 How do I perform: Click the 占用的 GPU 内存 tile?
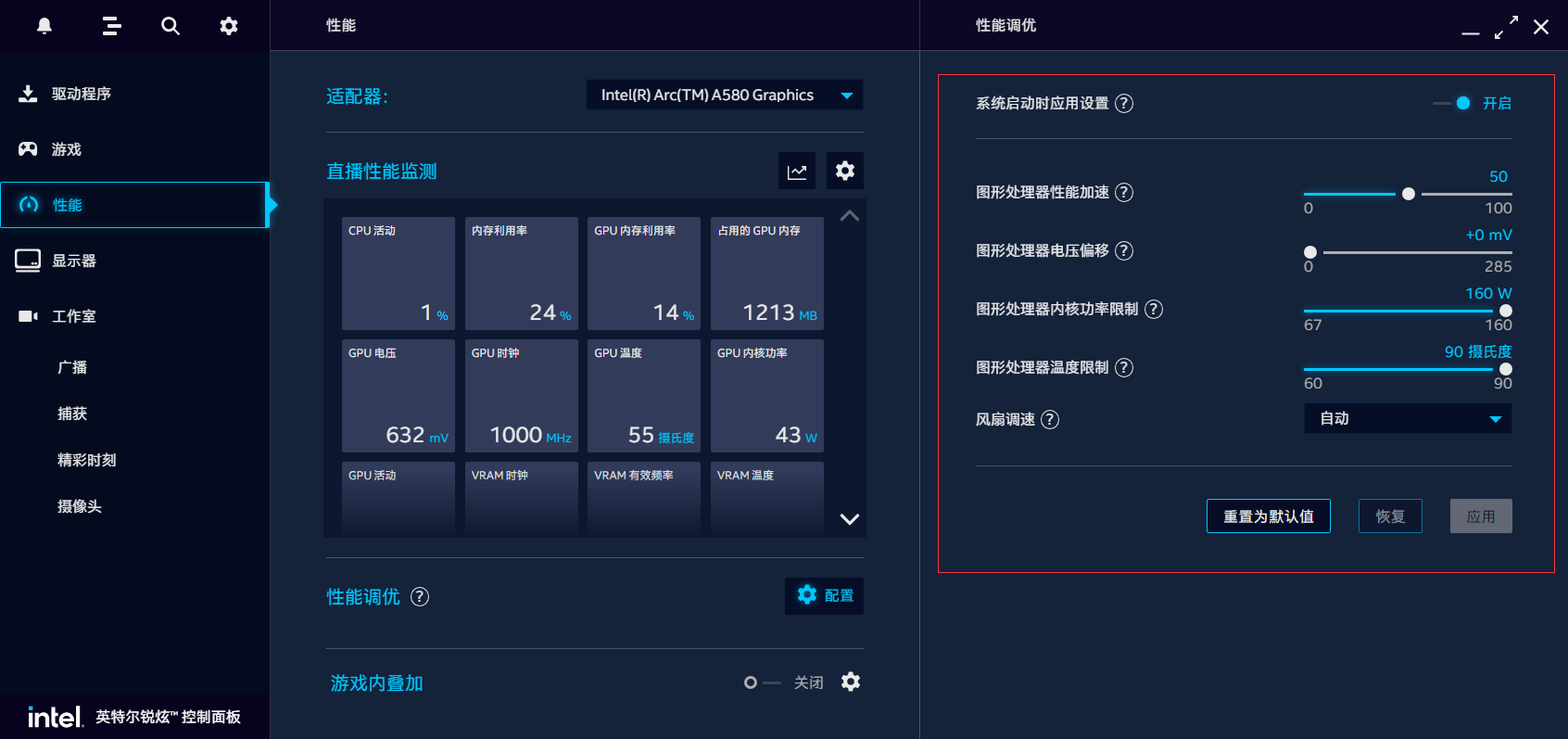click(x=767, y=274)
